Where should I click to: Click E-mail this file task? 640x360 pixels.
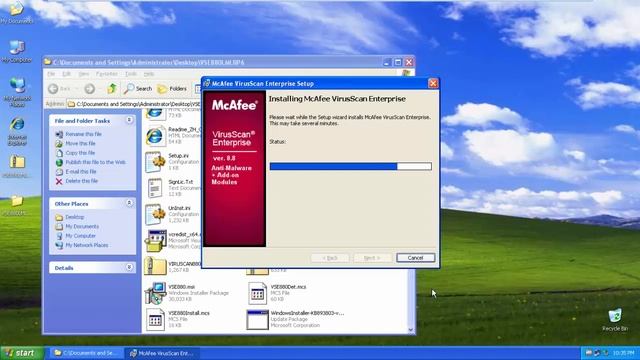81,171
